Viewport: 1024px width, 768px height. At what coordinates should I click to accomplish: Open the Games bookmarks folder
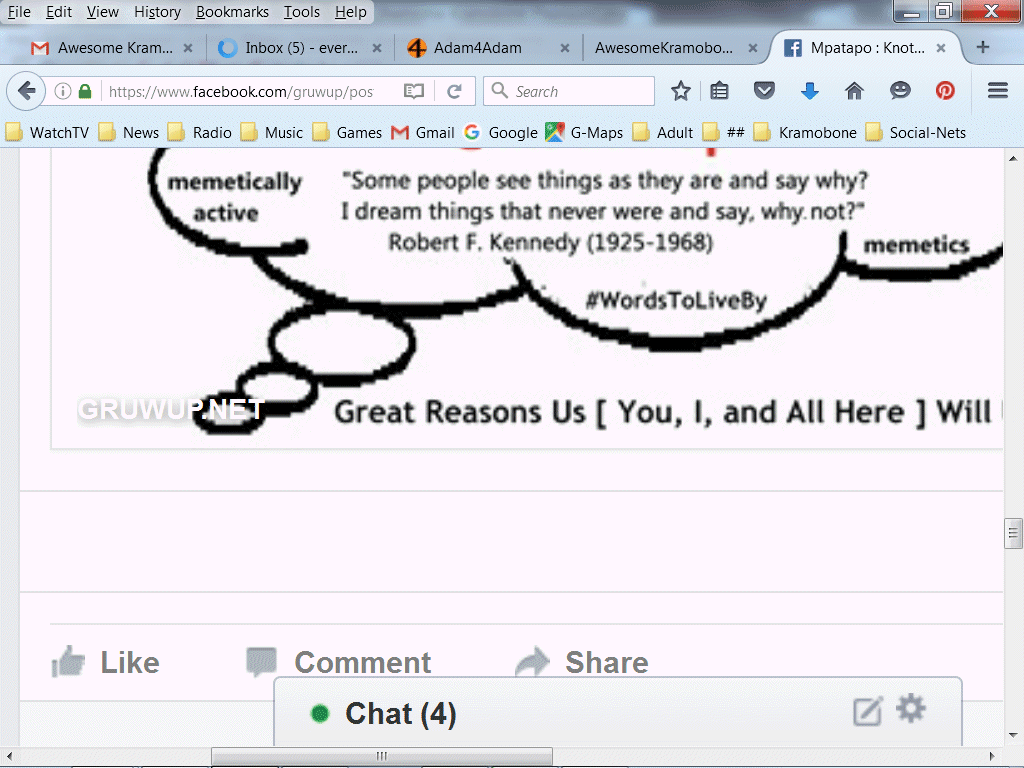pyautogui.click(x=347, y=133)
